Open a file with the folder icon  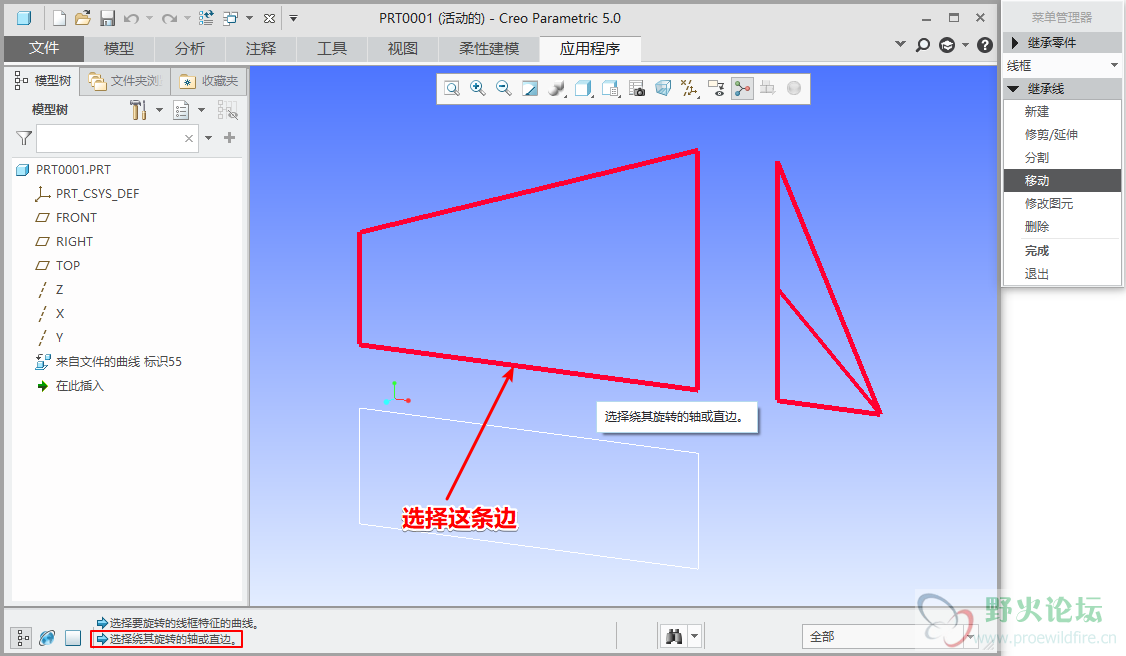[83, 18]
